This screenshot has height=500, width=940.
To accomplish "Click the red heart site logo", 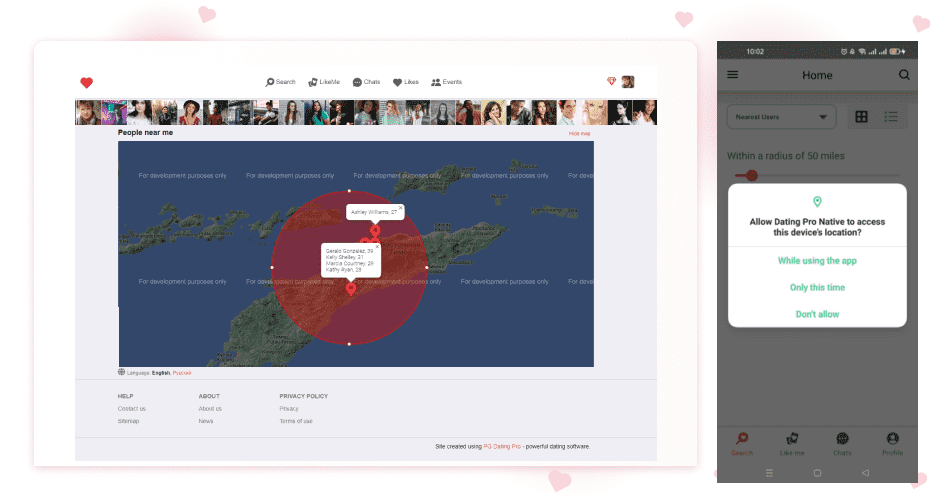I will [x=86, y=83].
